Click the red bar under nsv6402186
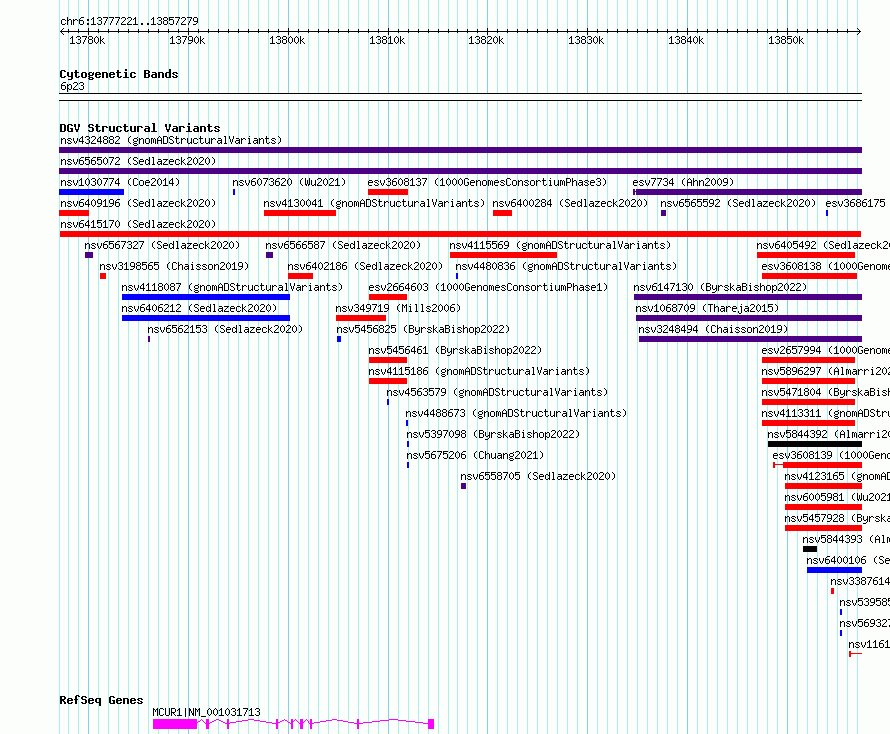Image resolution: width=890 pixels, height=734 pixels. click(301, 276)
